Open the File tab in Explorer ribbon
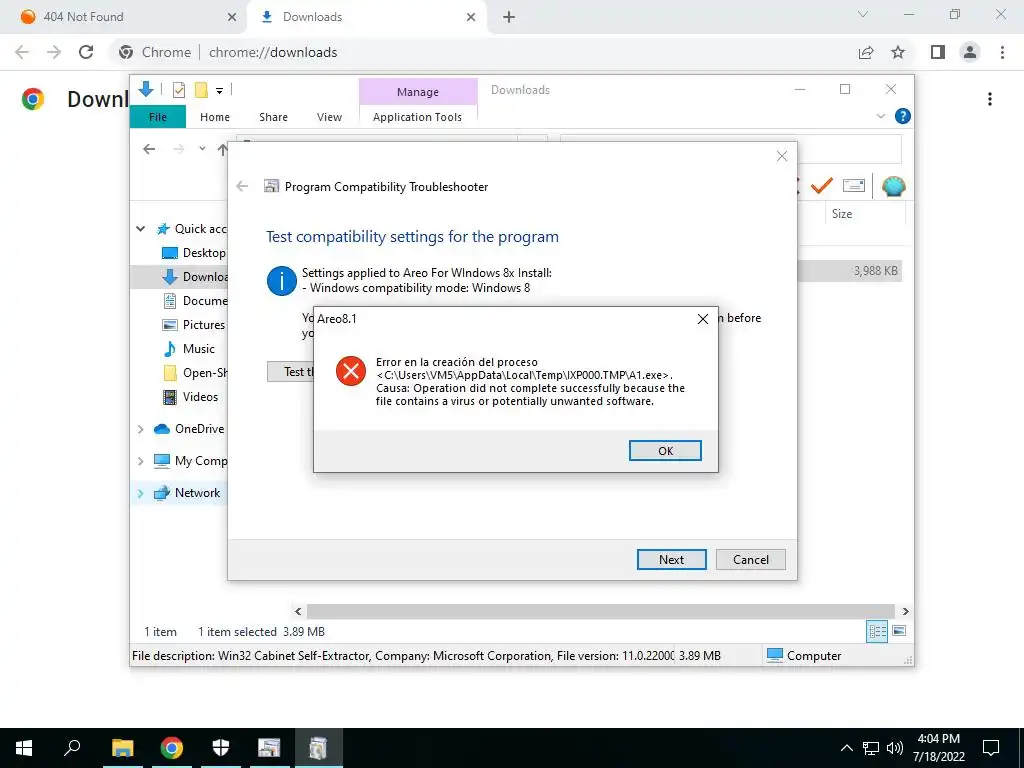 (x=158, y=117)
